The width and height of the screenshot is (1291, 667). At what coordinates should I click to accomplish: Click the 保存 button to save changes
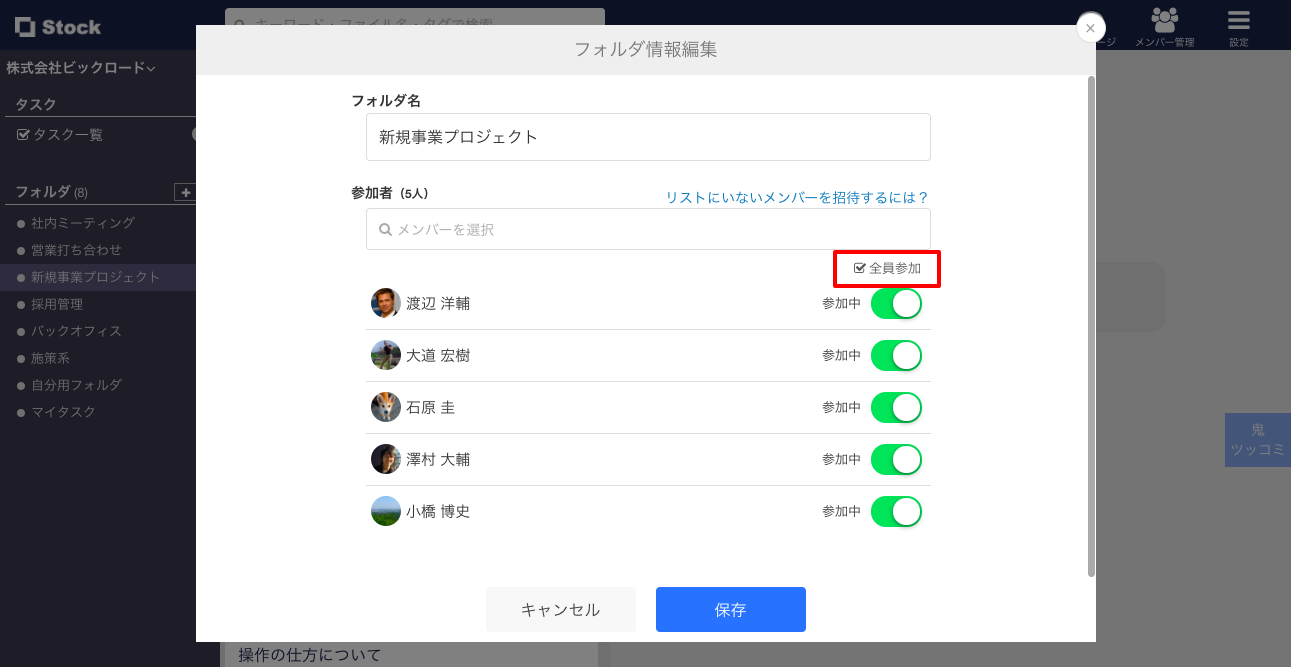[x=730, y=609]
